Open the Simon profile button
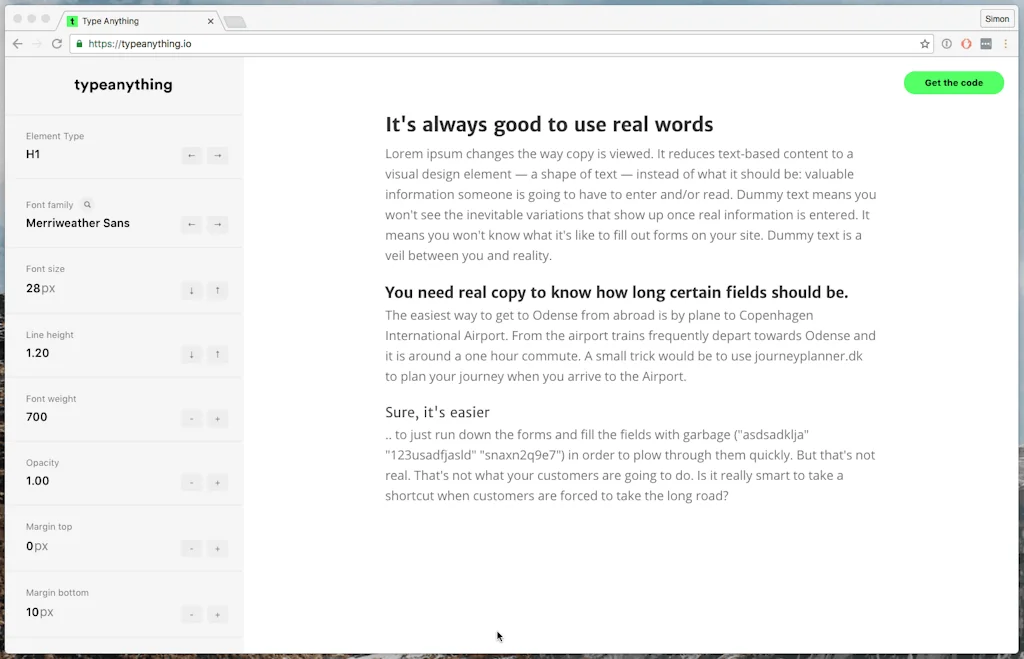This screenshot has width=1024, height=659. point(996,18)
